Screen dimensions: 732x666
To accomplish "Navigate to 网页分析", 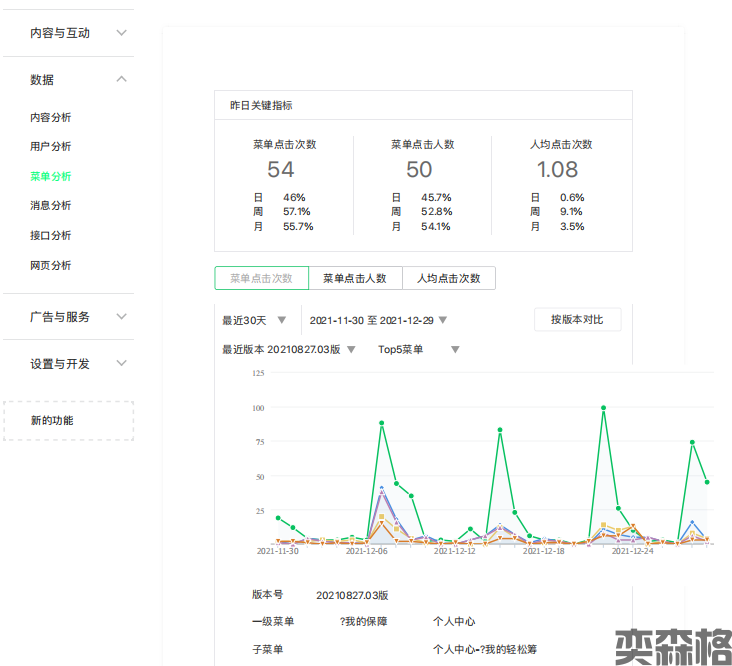I will pos(51,266).
